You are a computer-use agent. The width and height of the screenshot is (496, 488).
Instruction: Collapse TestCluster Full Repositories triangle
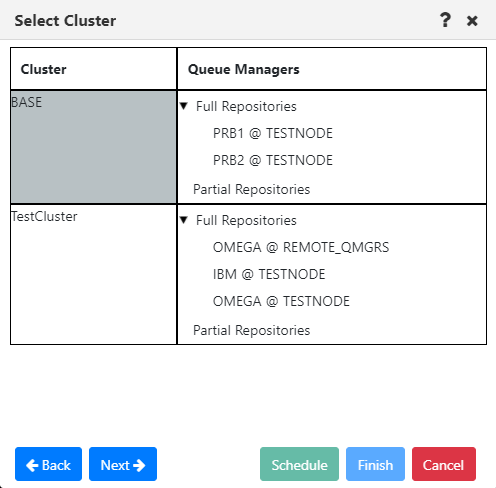click(x=184, y=220)
